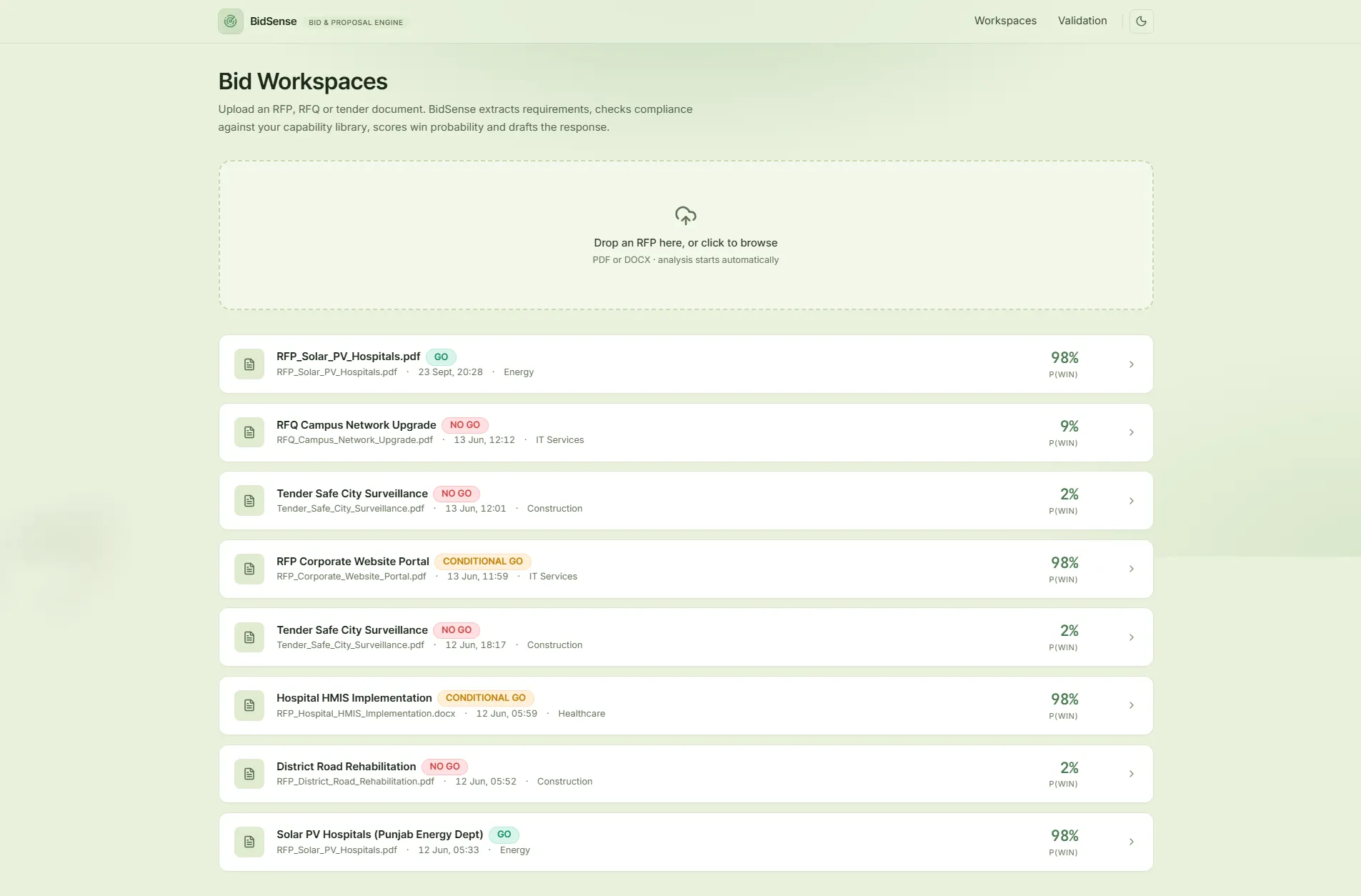This screenshot has height=896, width=1361.
Task: Click the Healthcare sector label
Action: 582,714
